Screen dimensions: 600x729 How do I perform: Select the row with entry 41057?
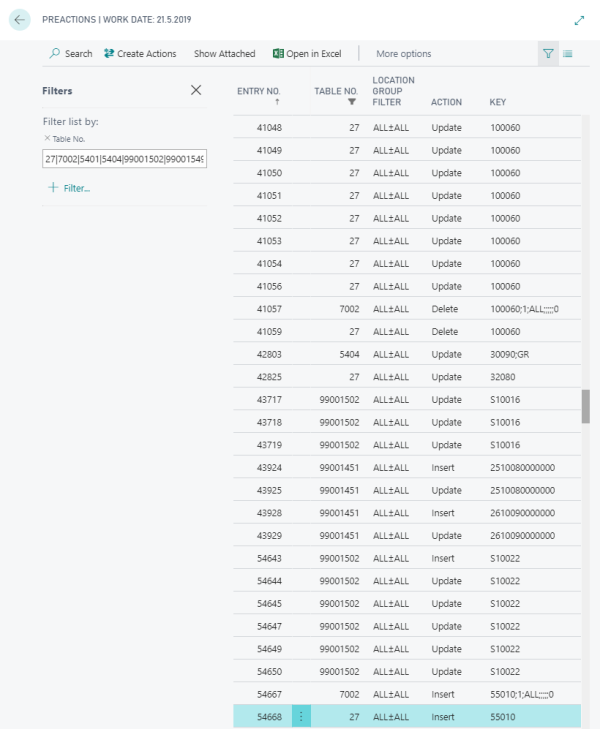pos(269,309)
